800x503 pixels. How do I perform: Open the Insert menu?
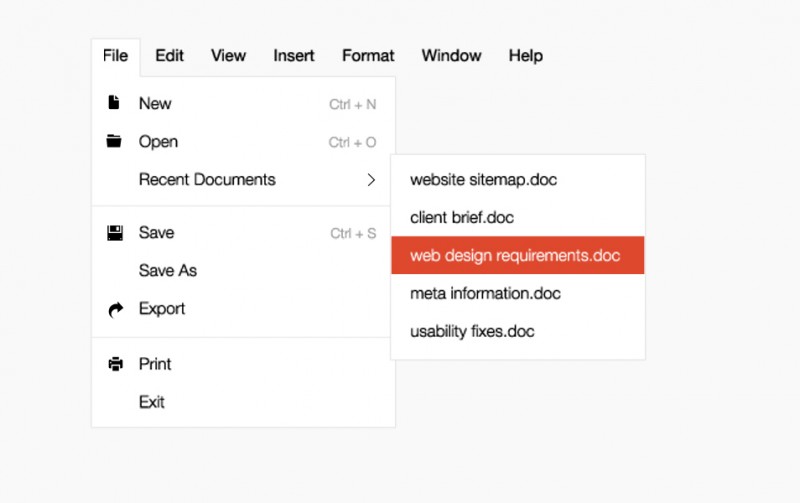294,56
